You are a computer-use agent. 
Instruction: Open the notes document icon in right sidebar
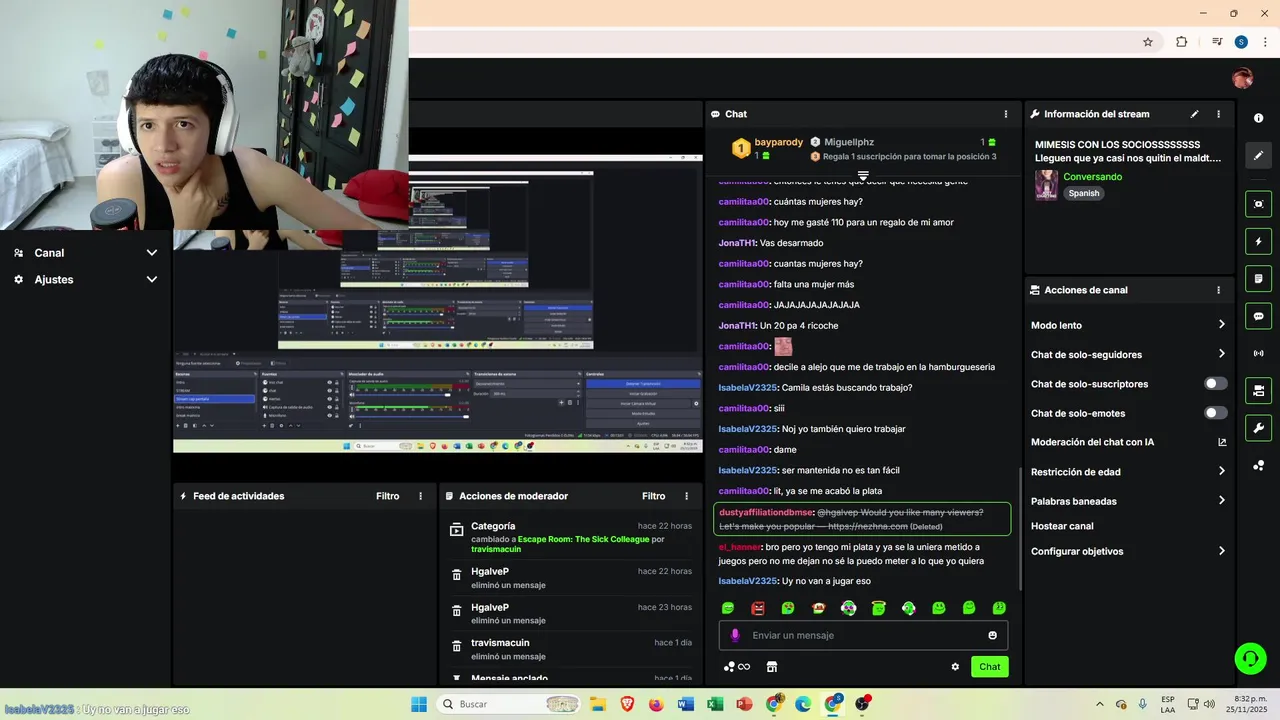1258,278
